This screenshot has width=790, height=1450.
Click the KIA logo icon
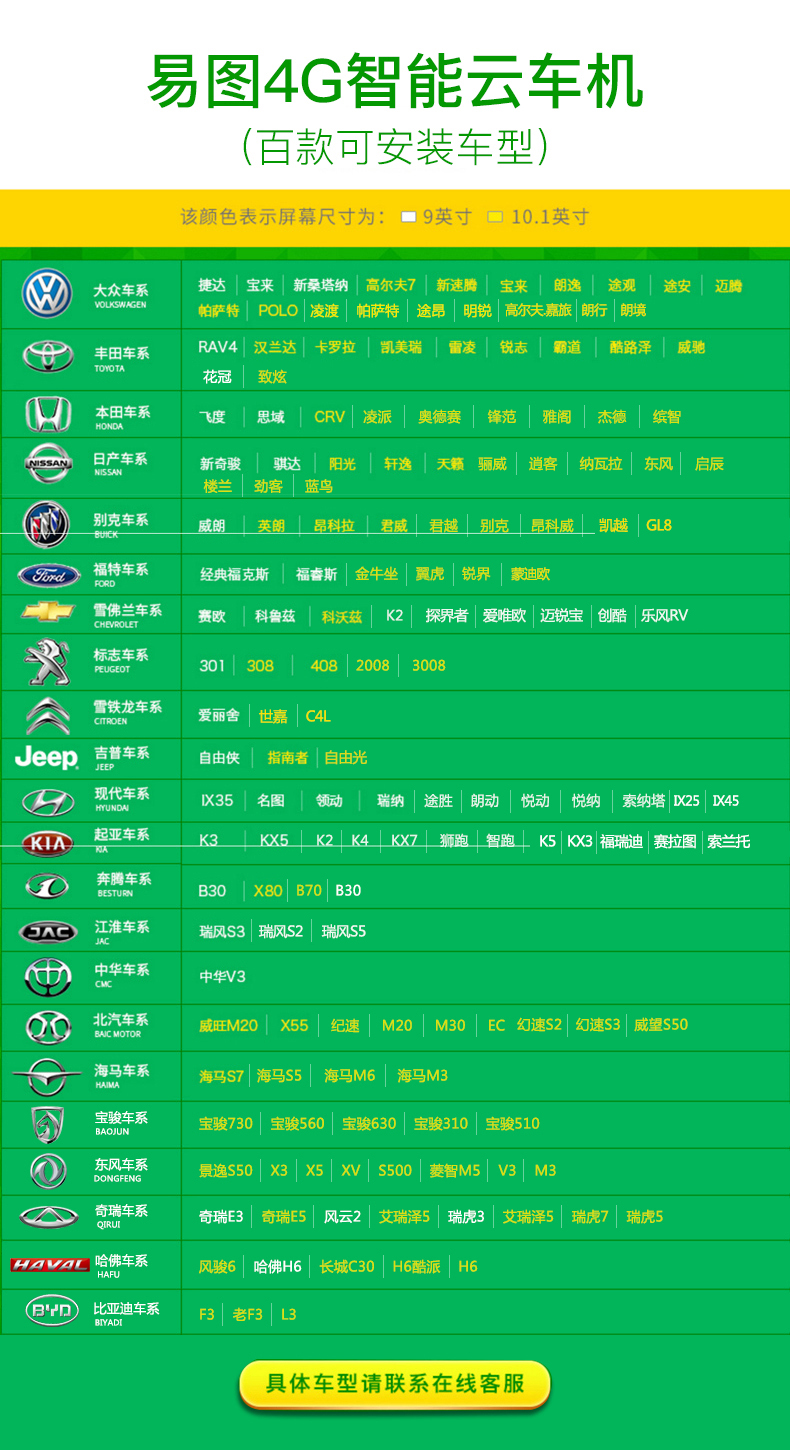coord(47,844)
